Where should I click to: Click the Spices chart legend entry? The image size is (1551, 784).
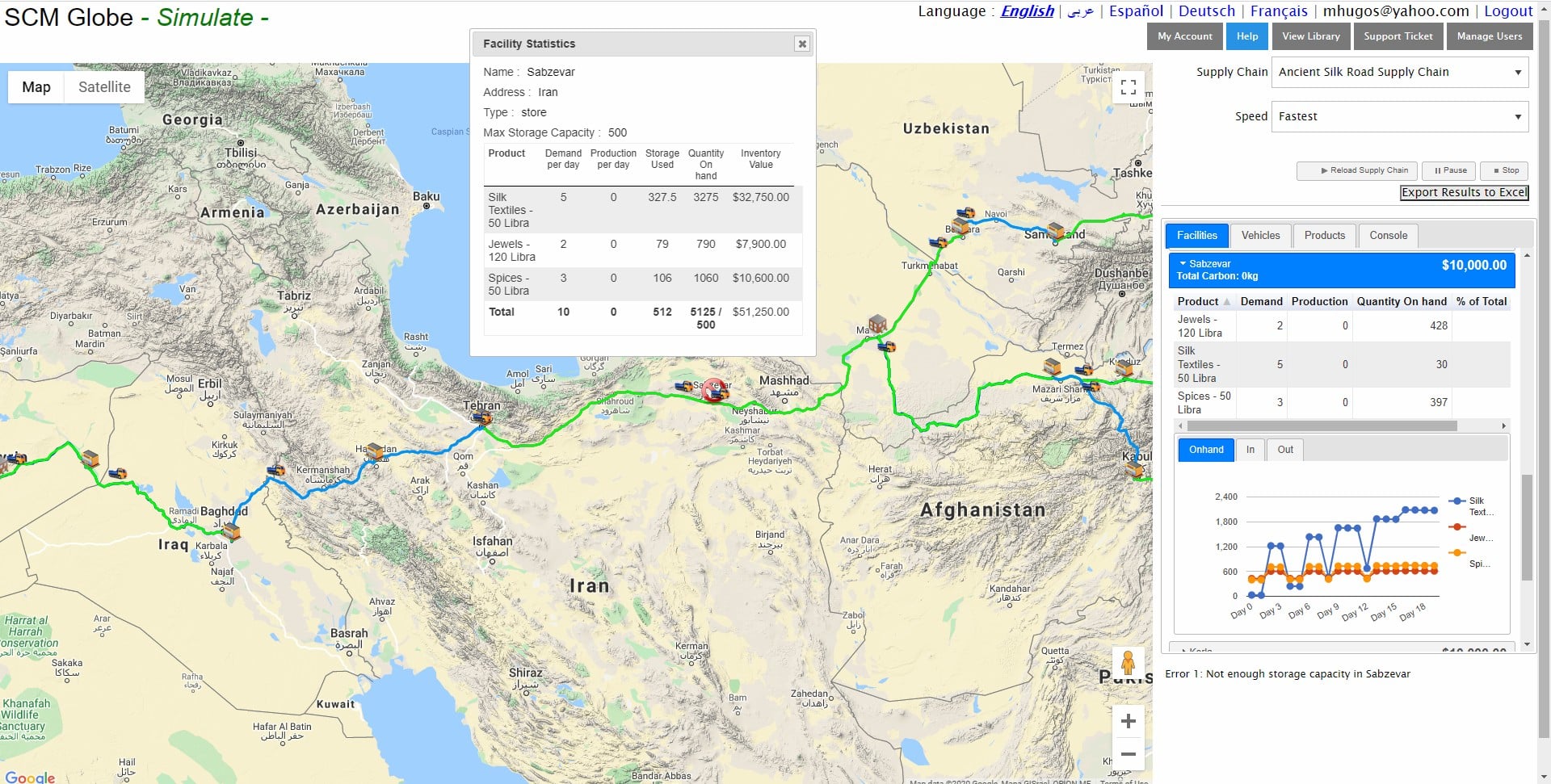tap(1471, 559)
